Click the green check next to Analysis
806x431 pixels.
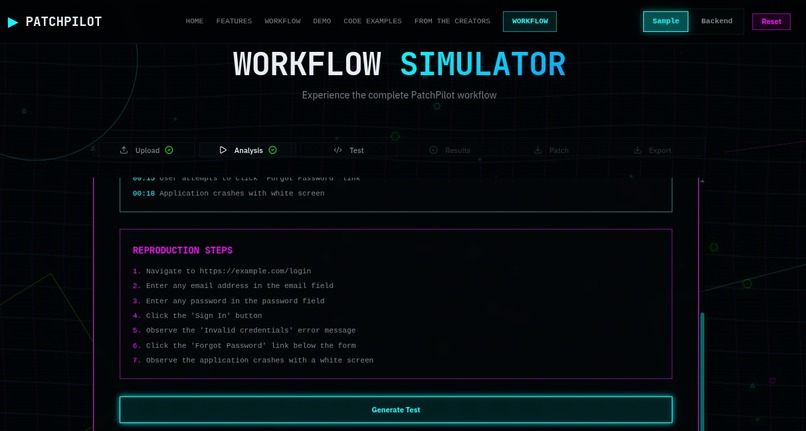(x=273, y=150)
